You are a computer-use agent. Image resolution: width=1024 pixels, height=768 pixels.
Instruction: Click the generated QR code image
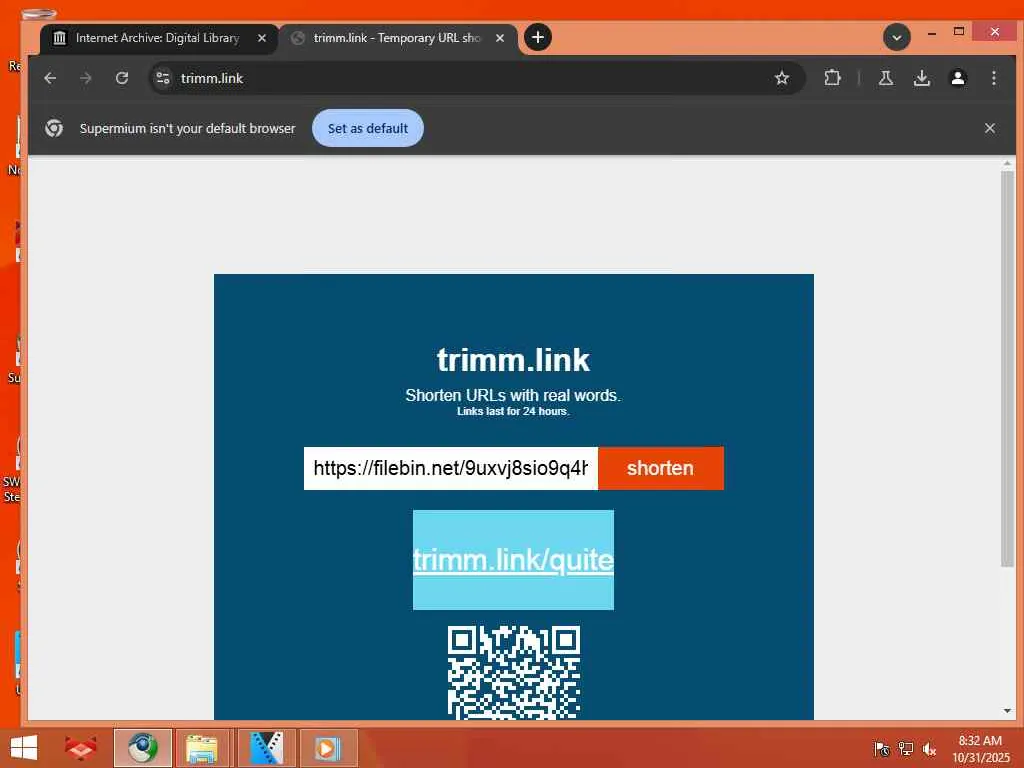[x=513, y=672]
